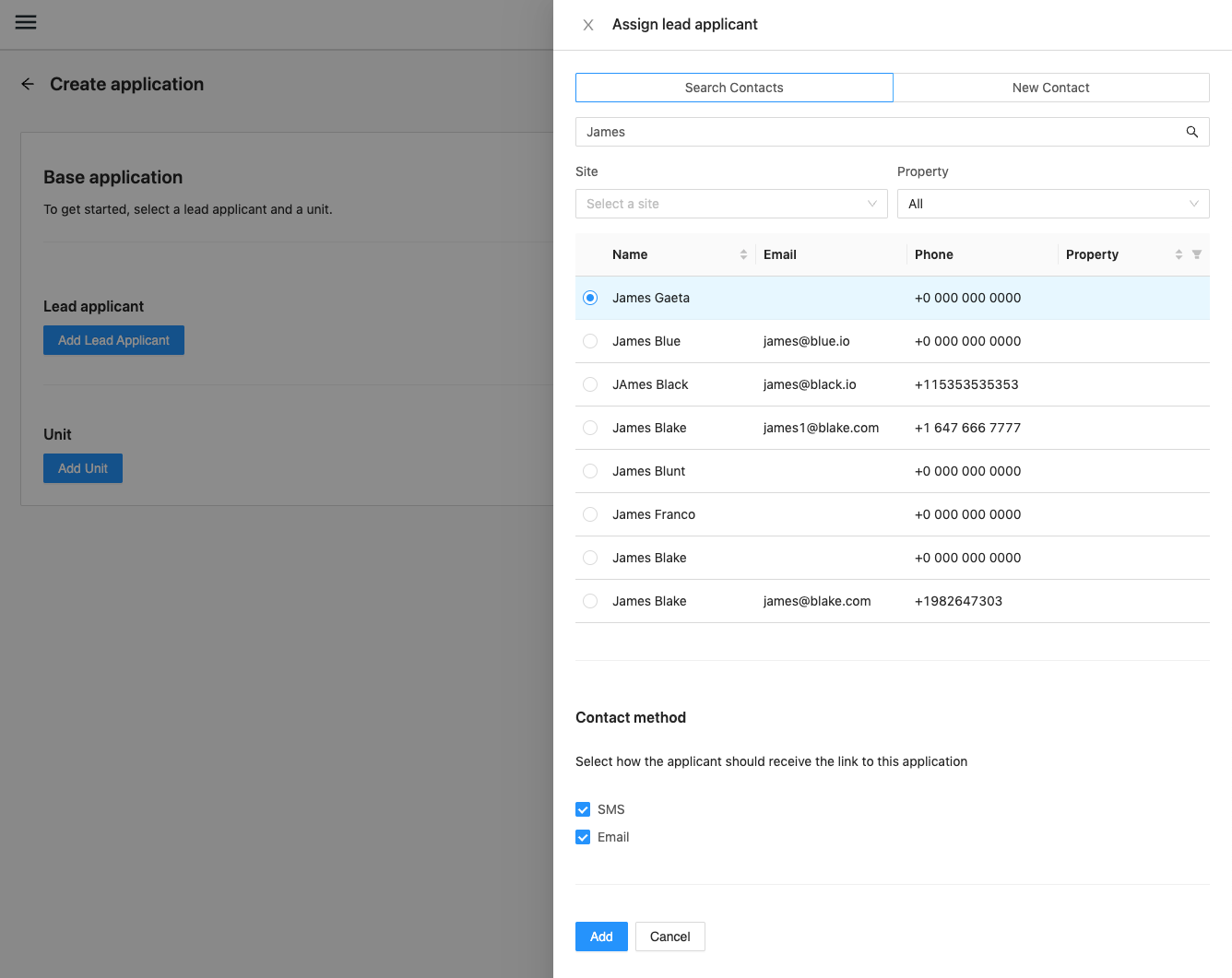The image size is (1232, 978).
Task: Select the James Franco radio button
Action: [590, 514]
